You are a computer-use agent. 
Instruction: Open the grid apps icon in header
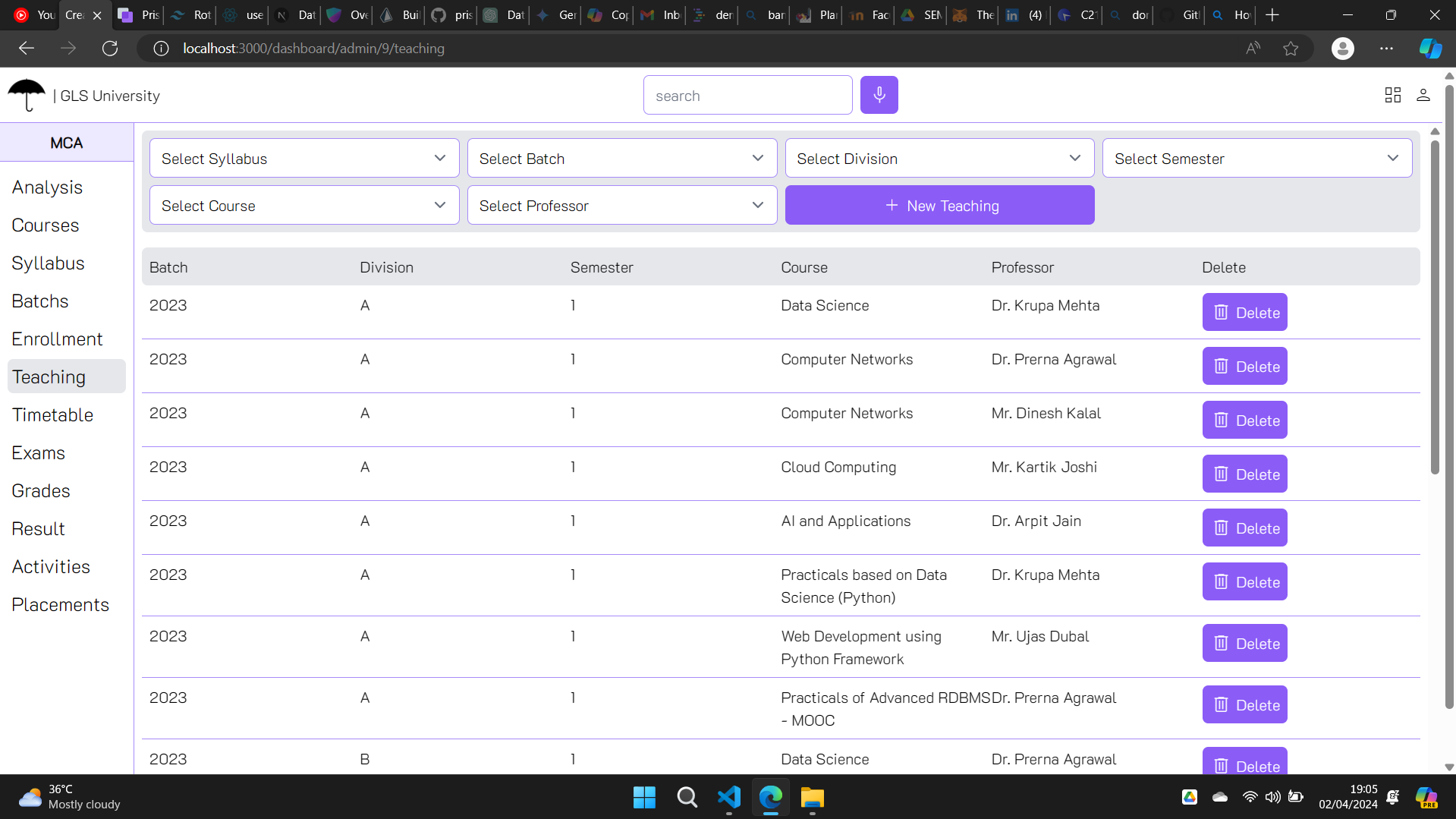point(1392,95)
